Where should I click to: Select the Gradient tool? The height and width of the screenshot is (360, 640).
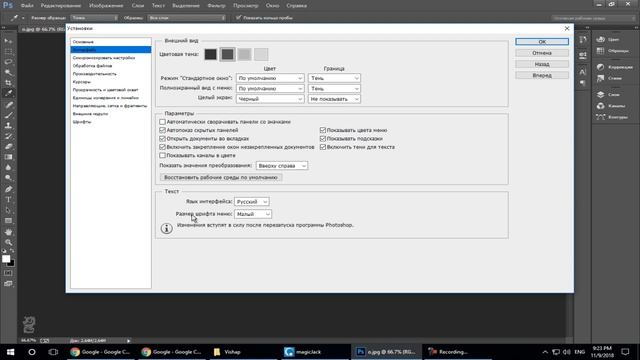coord(8,157)
